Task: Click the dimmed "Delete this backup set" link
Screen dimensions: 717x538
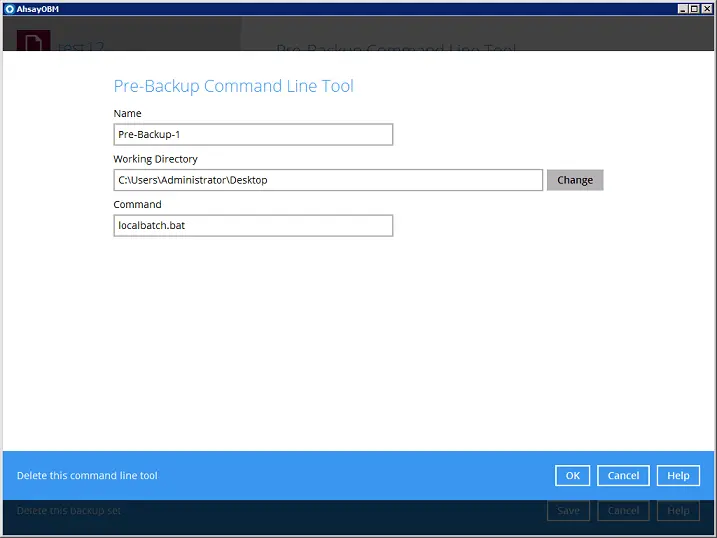Action: pos(69,511)
